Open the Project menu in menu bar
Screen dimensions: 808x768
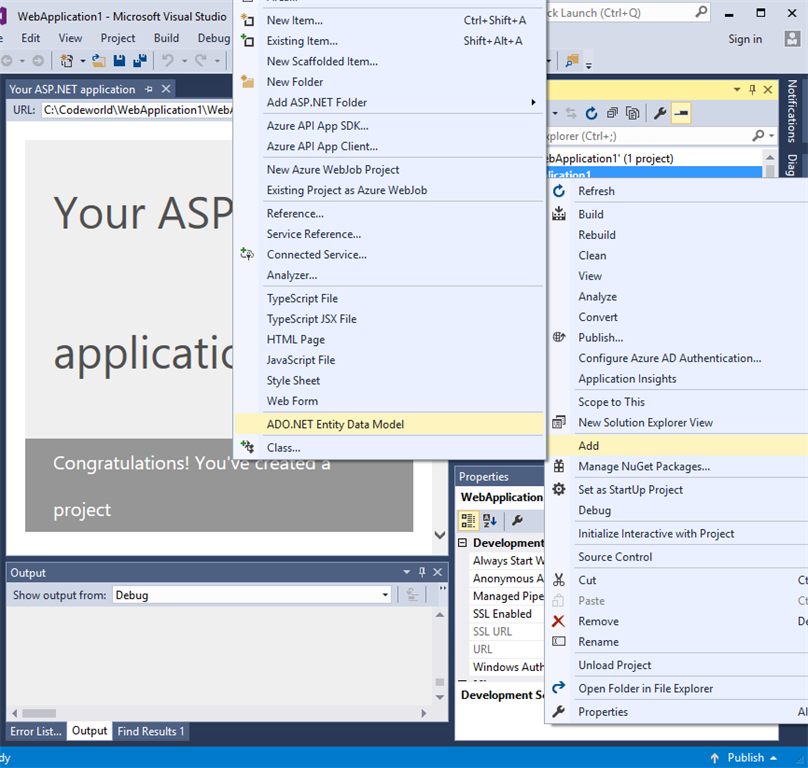coord(118,39)
